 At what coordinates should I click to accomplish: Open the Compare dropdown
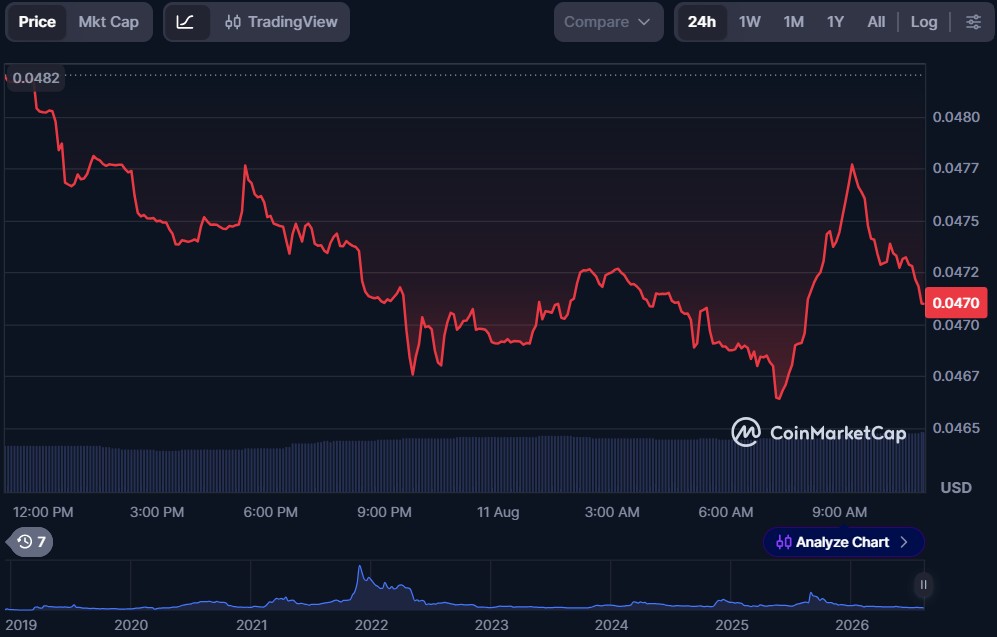[609, 22]
